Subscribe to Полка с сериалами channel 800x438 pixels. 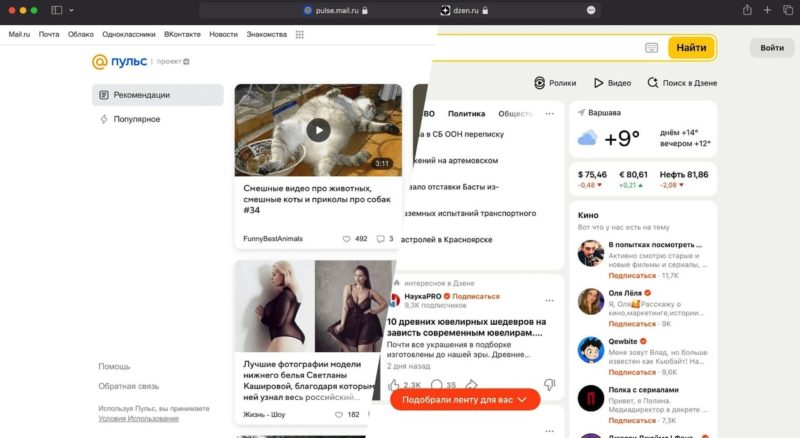click(632, 421)
